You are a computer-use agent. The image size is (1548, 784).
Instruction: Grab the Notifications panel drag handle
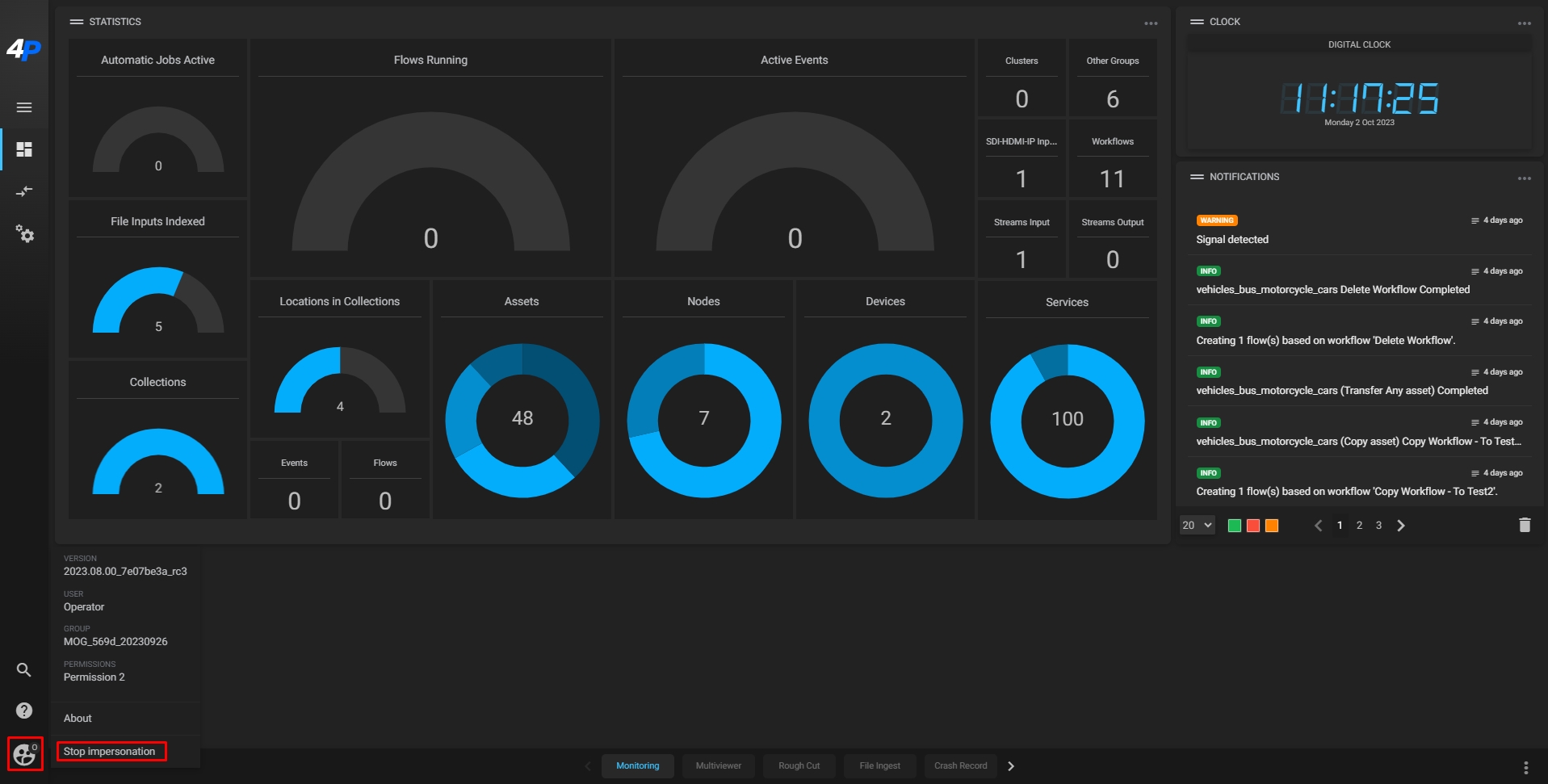point(1197,177)
